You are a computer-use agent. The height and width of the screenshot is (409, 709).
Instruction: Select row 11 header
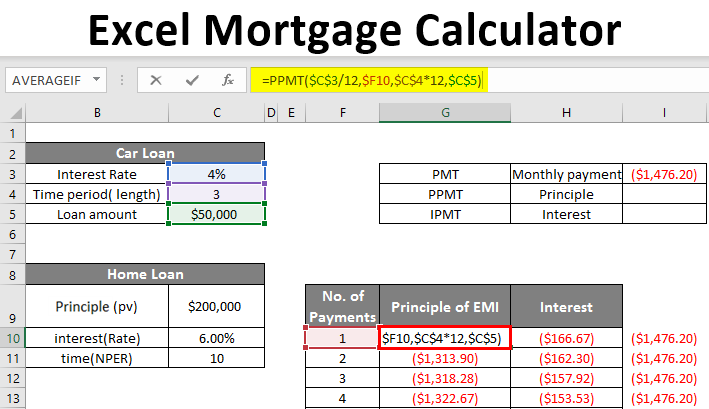(13, 358)
